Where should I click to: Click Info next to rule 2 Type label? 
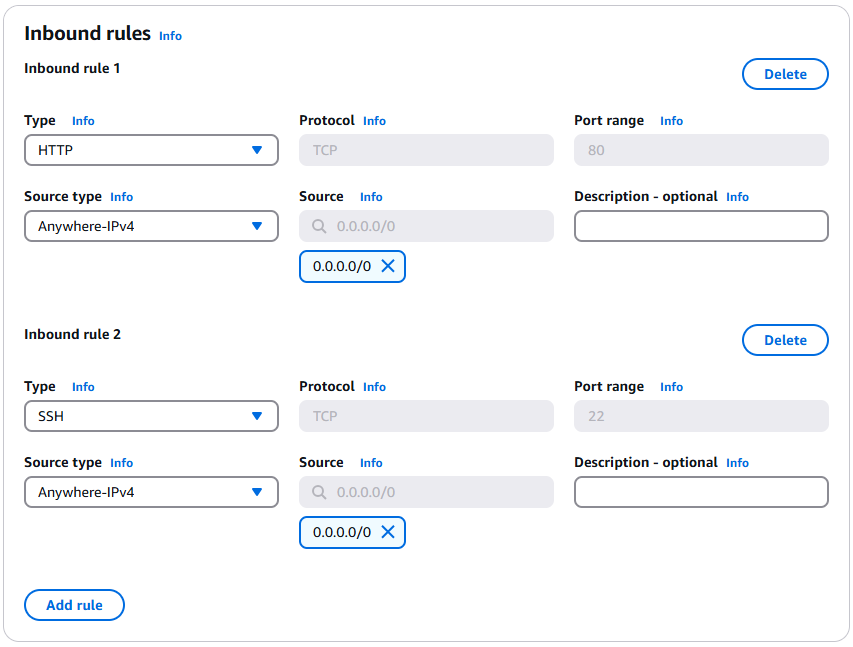83,386
